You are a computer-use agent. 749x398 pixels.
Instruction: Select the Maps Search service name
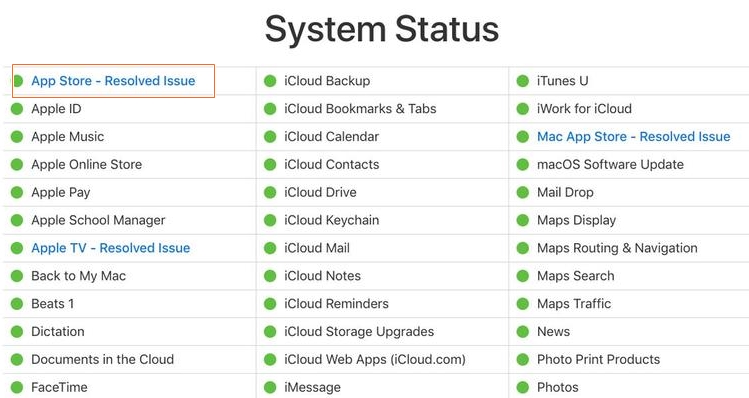[x=576, y=276]
